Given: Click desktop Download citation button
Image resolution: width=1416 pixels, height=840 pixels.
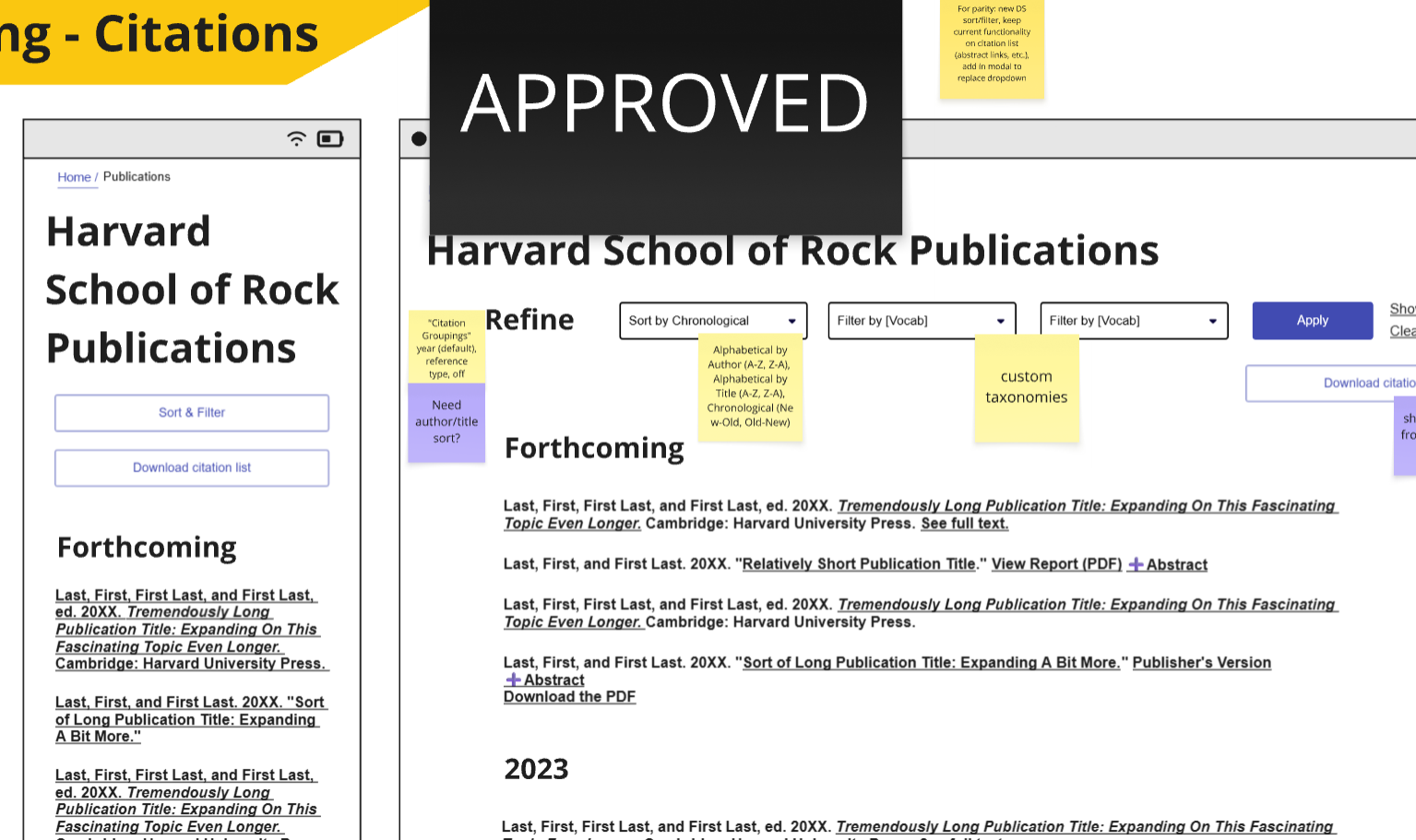Looking at the screenshot, I should coord(1331,384).
